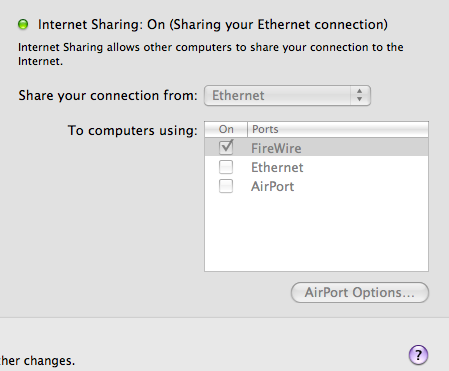Open help via the purple question mark
Screen dimensions: 449x371
[x=418, y=355]
